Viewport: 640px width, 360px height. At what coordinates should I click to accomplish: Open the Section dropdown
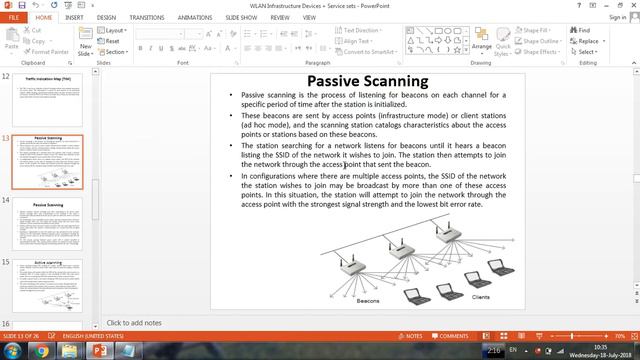click(113, 52)
